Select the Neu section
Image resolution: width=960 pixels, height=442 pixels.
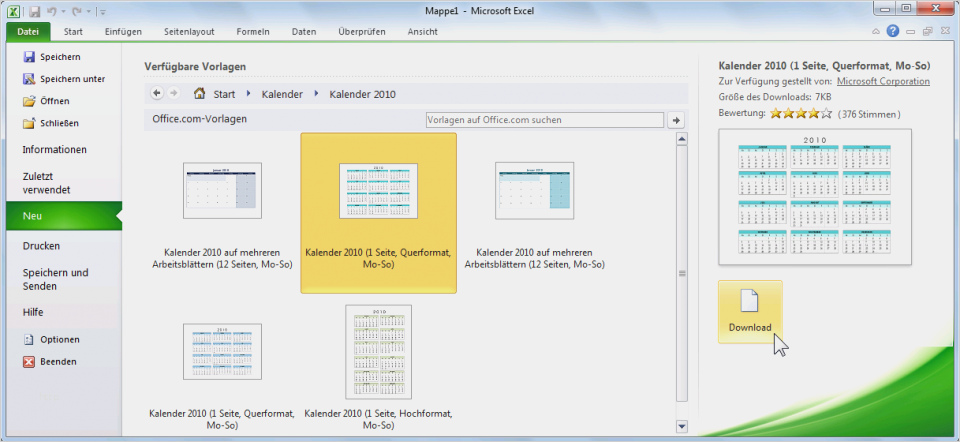click(x=64, y=216)
